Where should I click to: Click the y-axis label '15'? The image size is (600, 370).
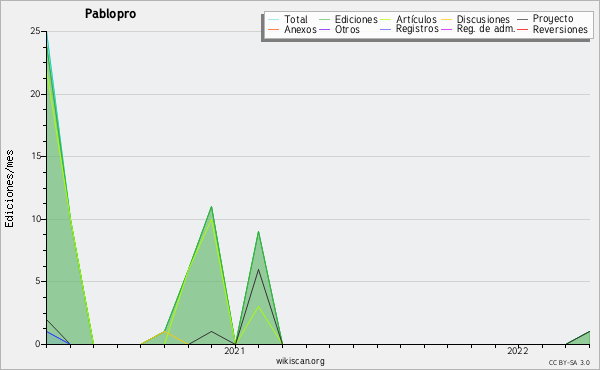click(x=36, y=156)
